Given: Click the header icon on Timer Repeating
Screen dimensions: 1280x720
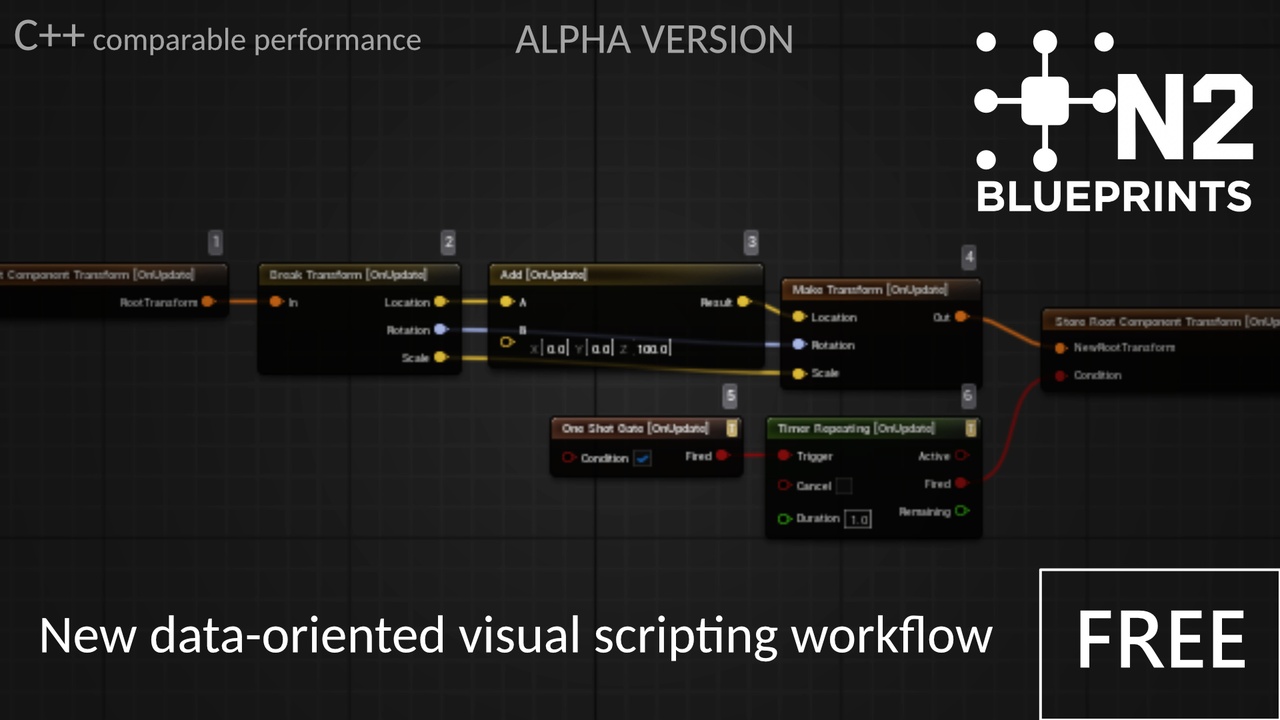Looking at the screenshot, I should tap(970, 428).
